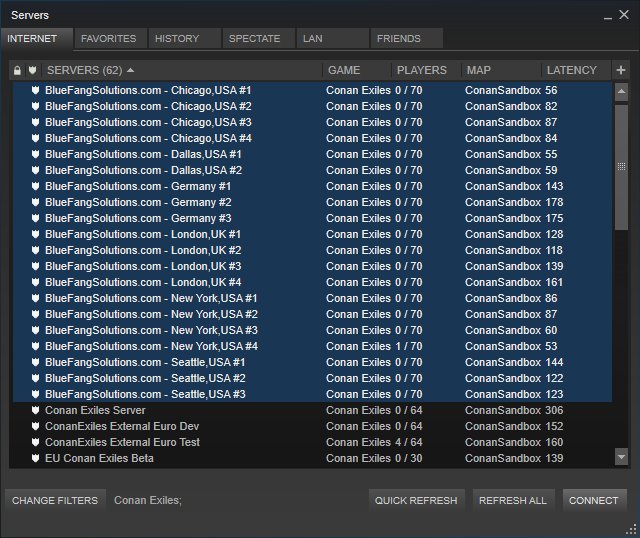Click shield icon of Dallas,USA #2 server
This screenshot has height=538, width=640.
36,170
